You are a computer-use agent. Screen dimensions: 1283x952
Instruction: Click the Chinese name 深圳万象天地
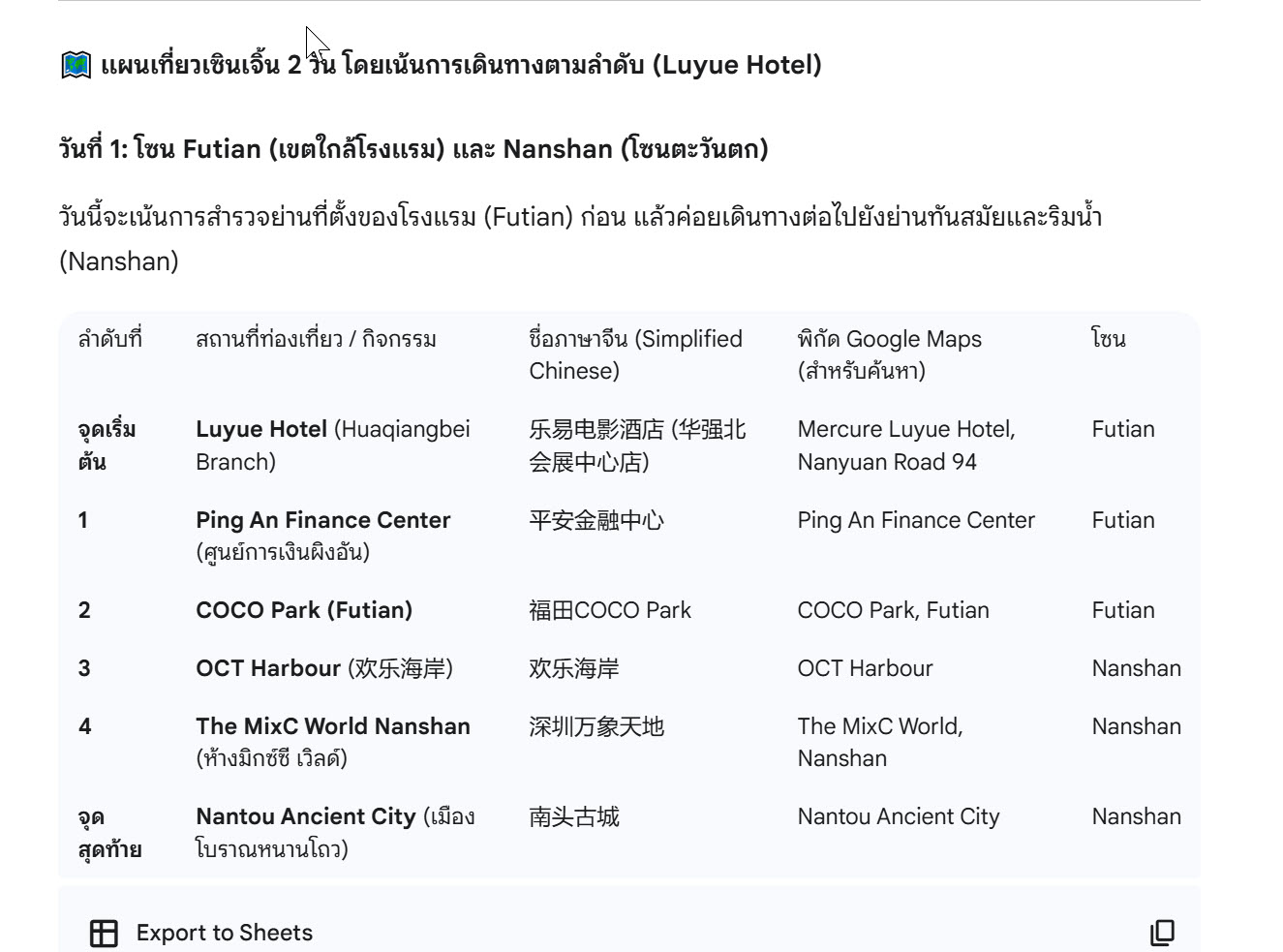click(596, 726)
